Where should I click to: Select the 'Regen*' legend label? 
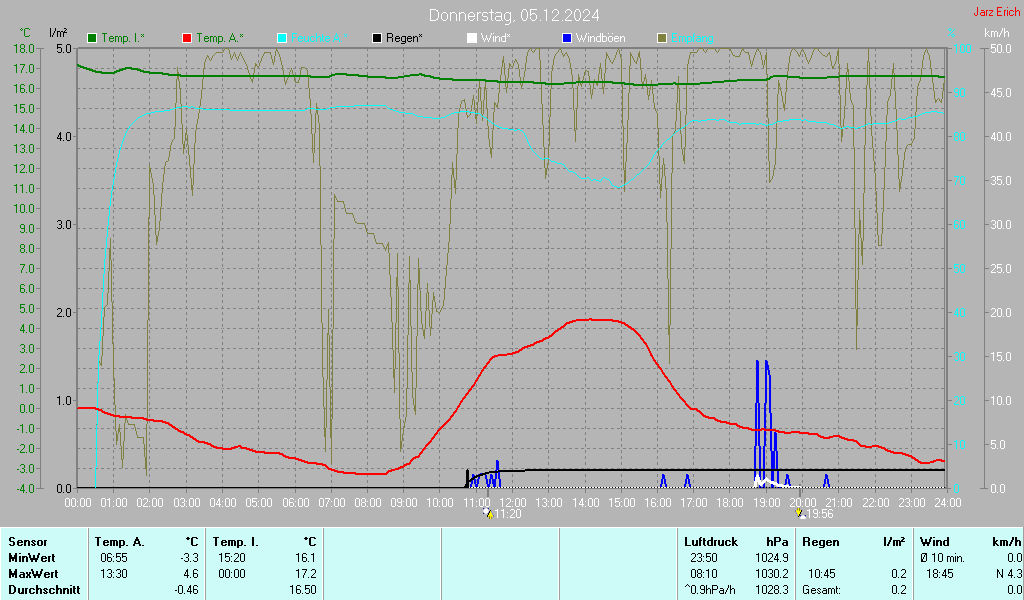click(404, 39)
